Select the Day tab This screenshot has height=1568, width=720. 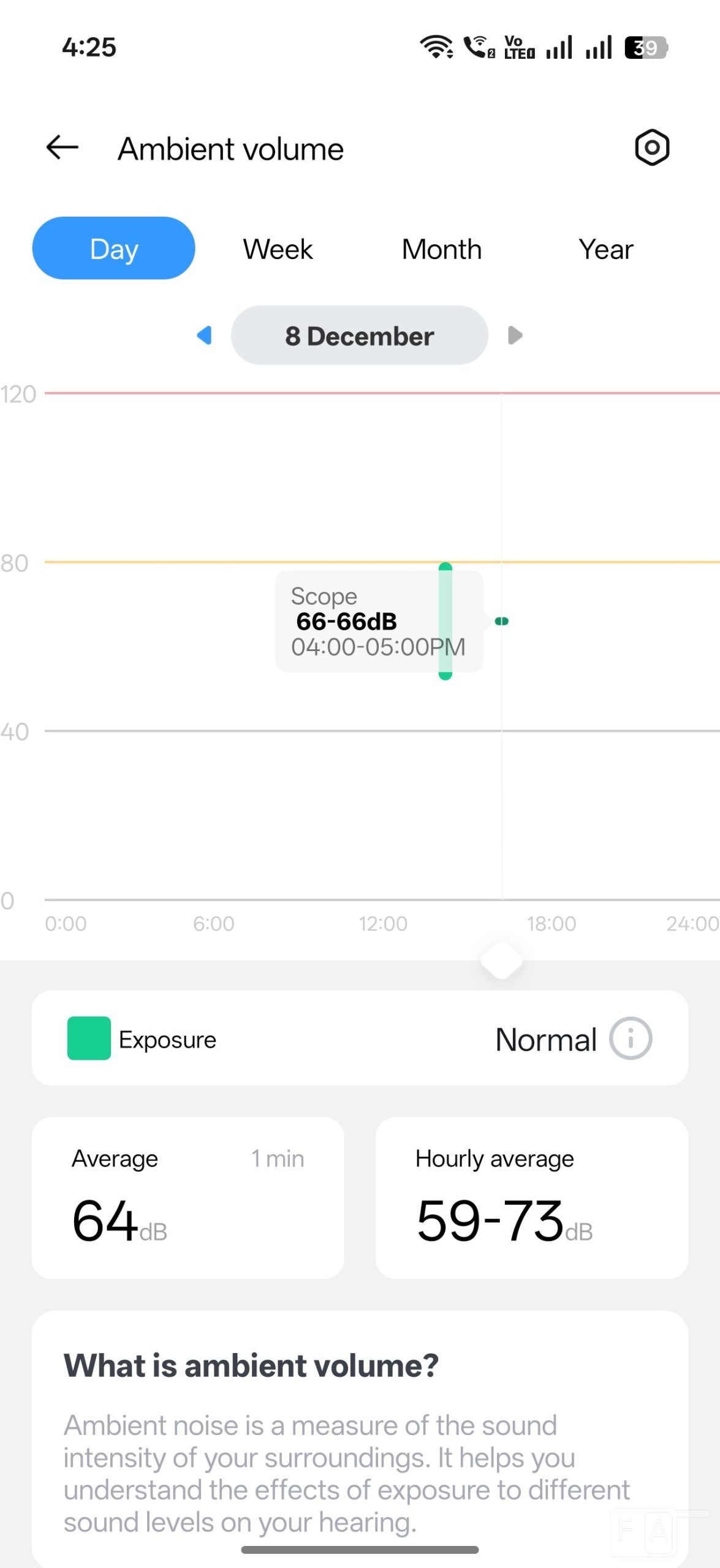click(114, 248)
